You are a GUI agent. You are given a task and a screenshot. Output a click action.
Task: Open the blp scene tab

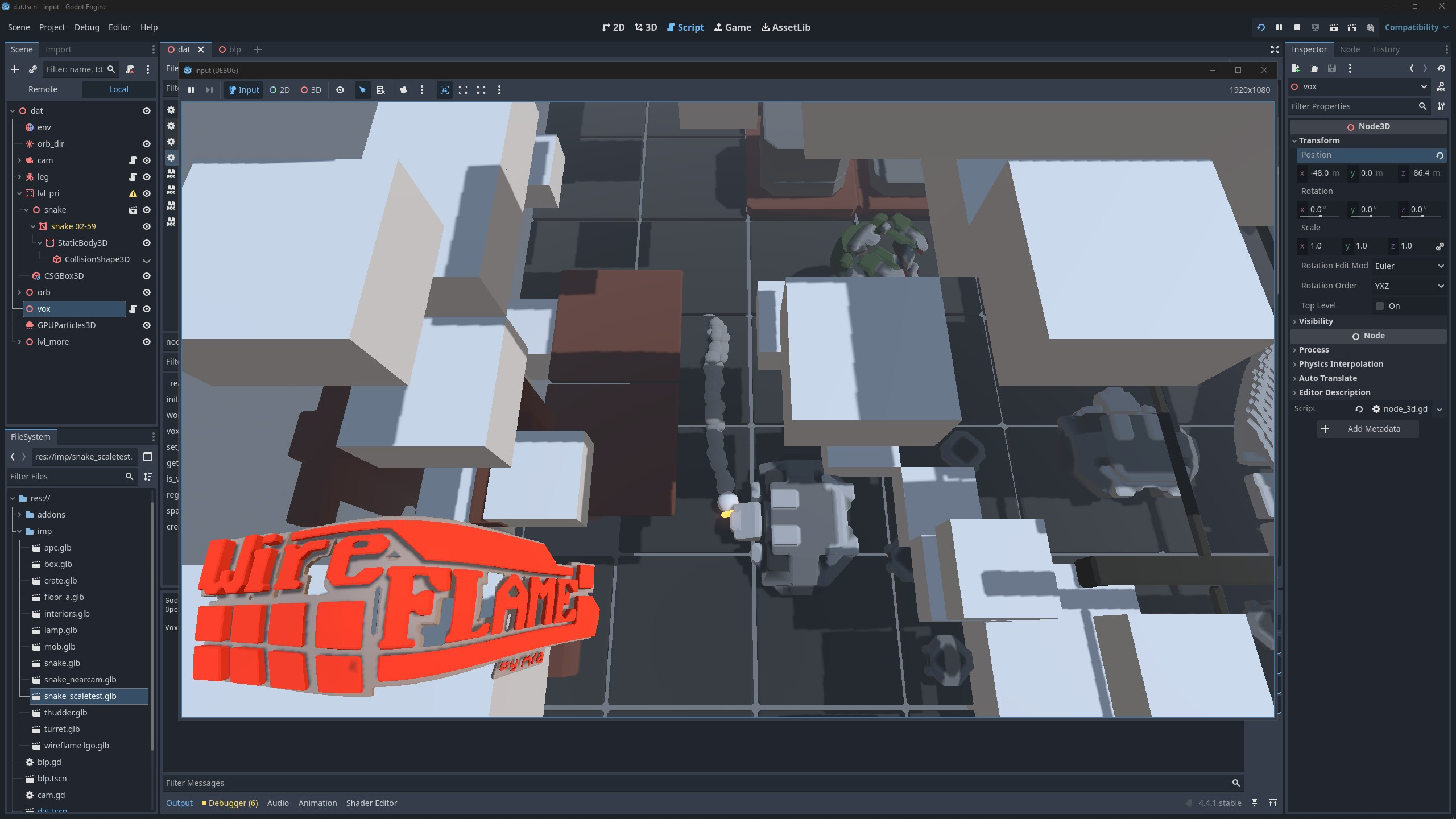click(x=230, y=49)
